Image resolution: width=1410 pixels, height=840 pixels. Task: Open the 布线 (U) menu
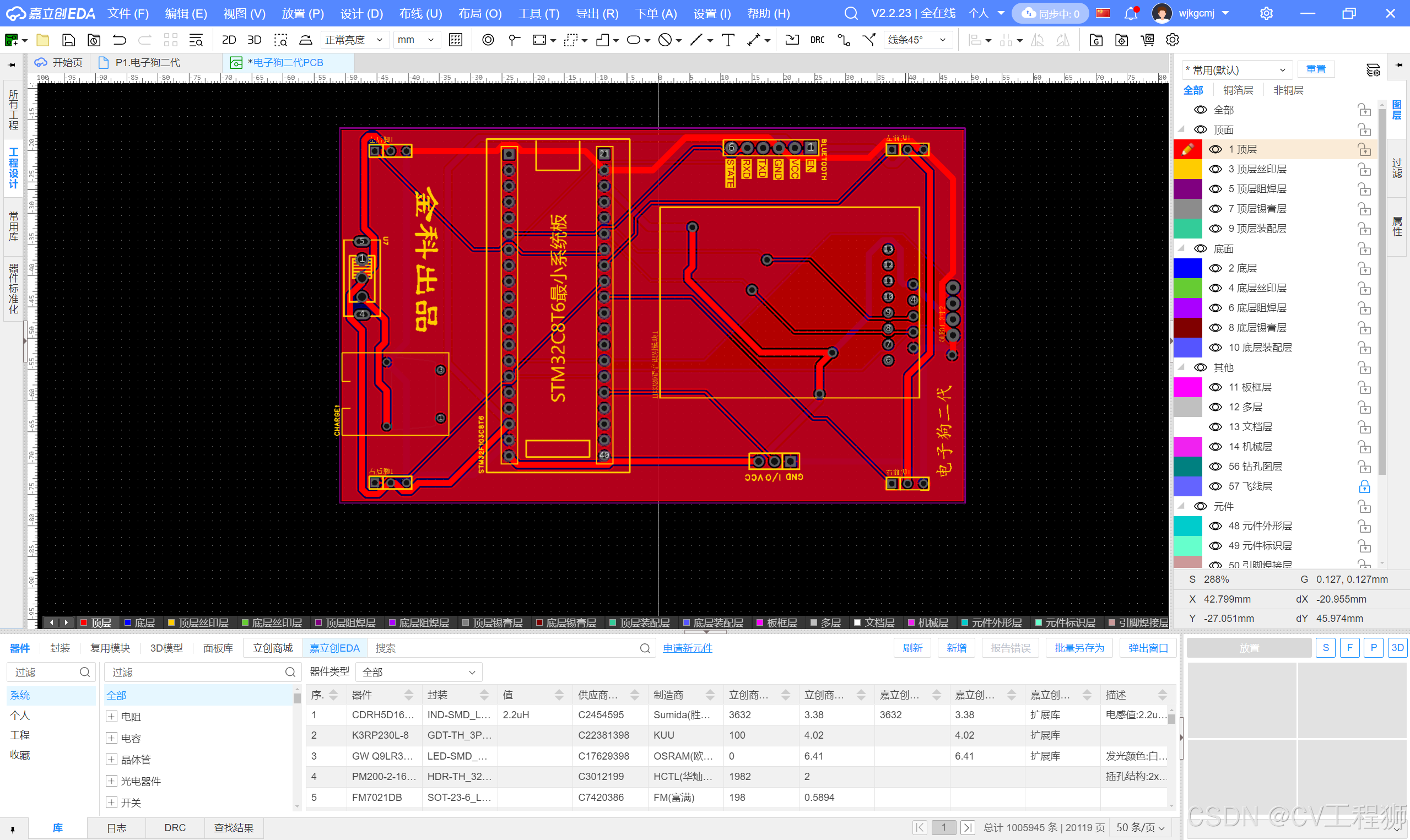click(420, 13)
